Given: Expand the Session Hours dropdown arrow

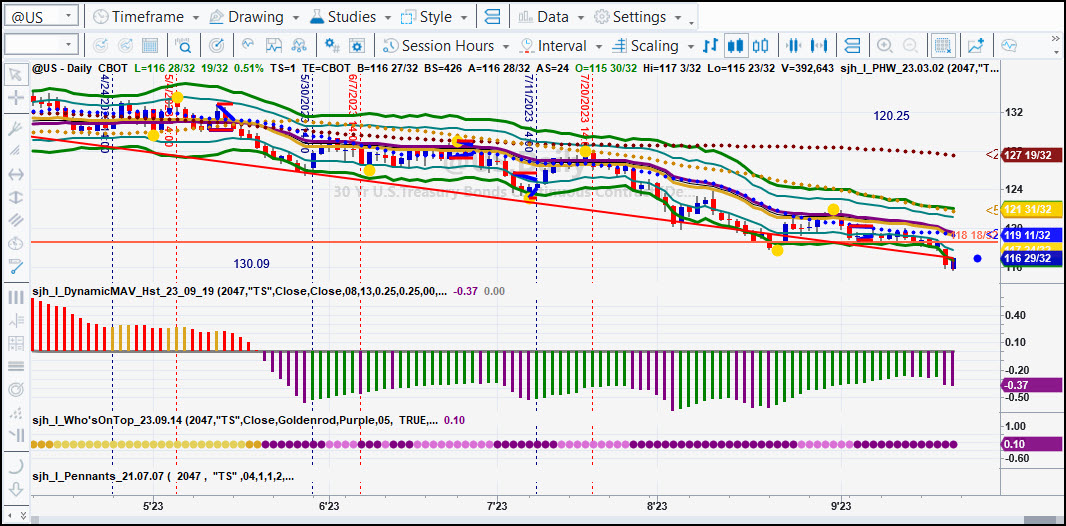Looking at the screenshot, I should point(505,46).
